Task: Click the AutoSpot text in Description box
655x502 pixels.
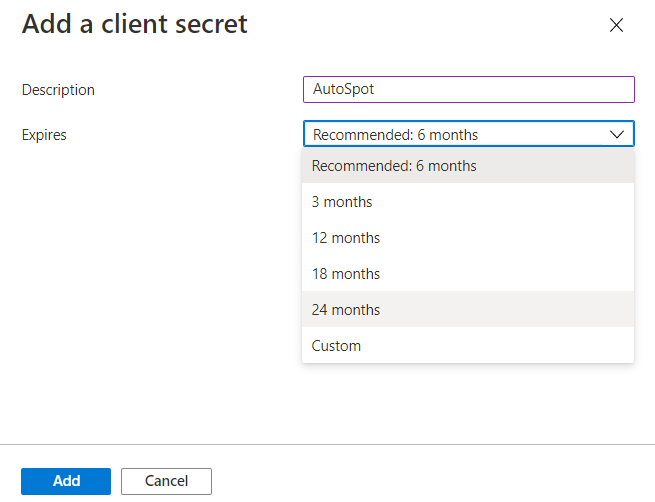Action: (x=343, y=90)
